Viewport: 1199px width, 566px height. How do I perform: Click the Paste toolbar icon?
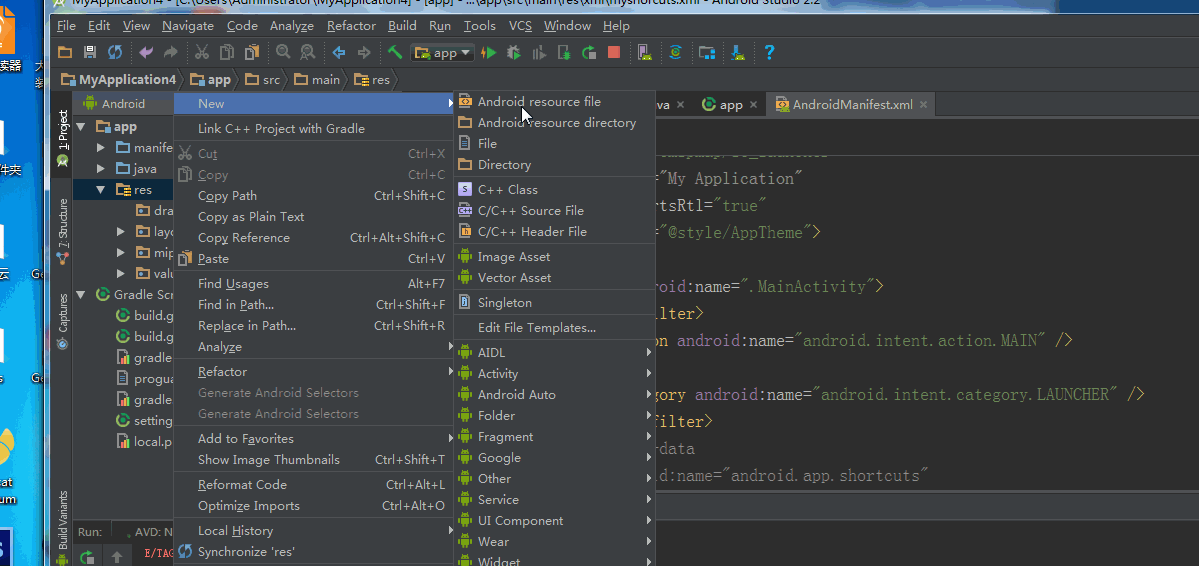point(252,52)
